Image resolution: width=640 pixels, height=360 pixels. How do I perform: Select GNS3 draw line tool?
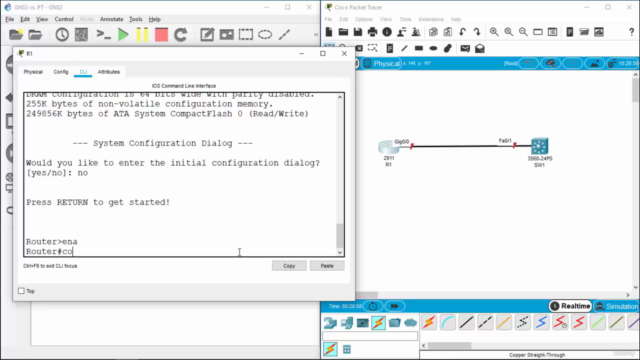[284, 35]
